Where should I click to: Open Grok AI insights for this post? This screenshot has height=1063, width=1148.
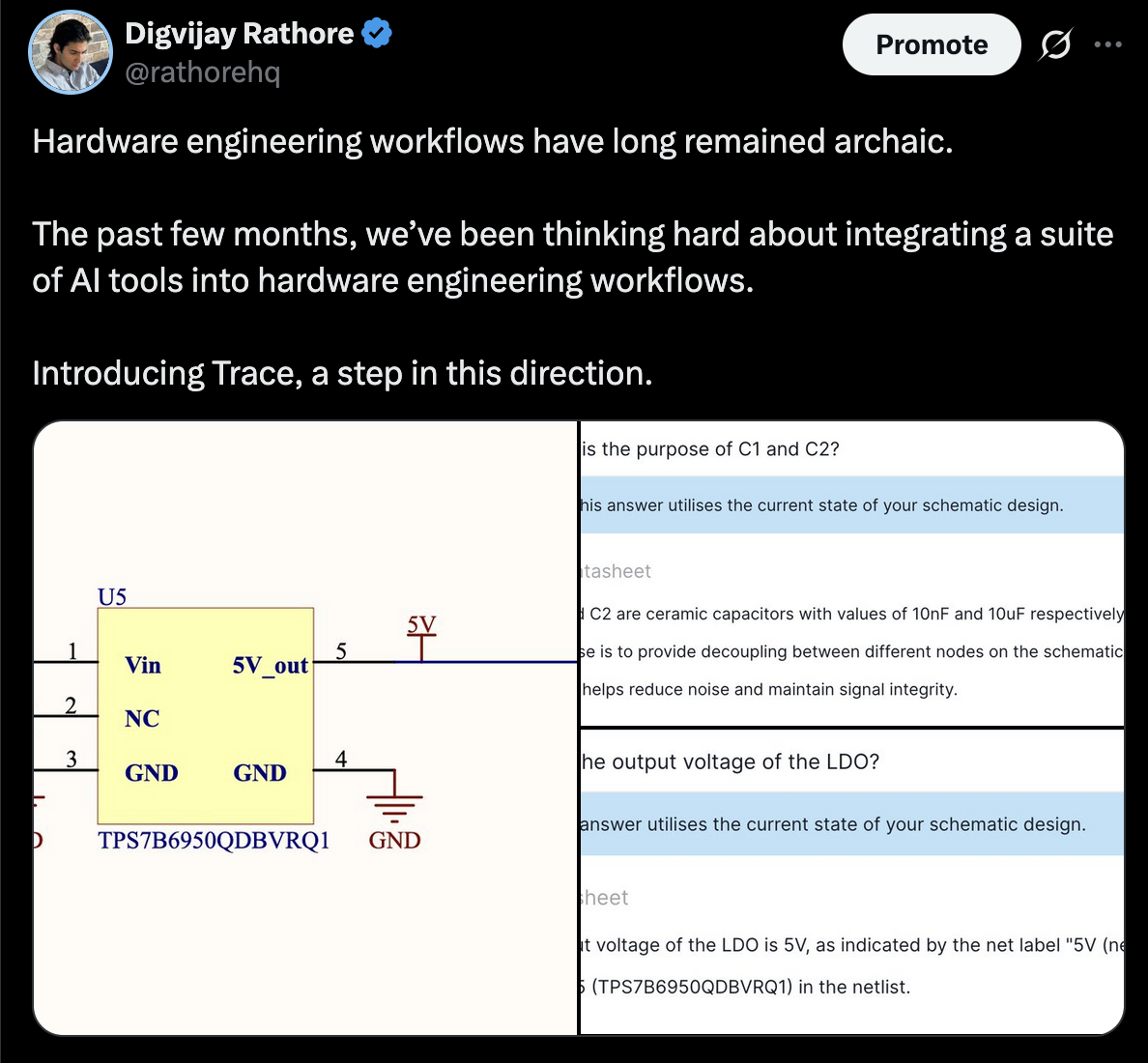[x=1055, y=44]
